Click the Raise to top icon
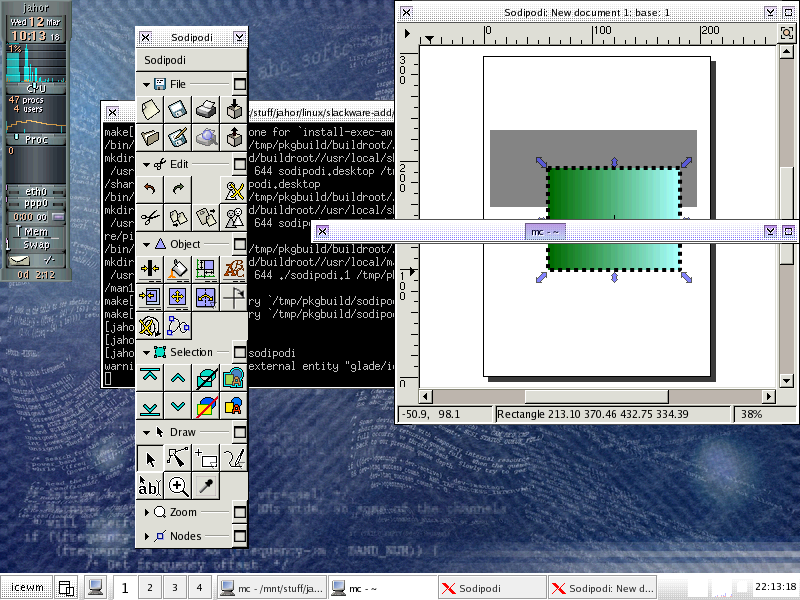The height and width of the screenshot is (600, 800). [150, 377]
